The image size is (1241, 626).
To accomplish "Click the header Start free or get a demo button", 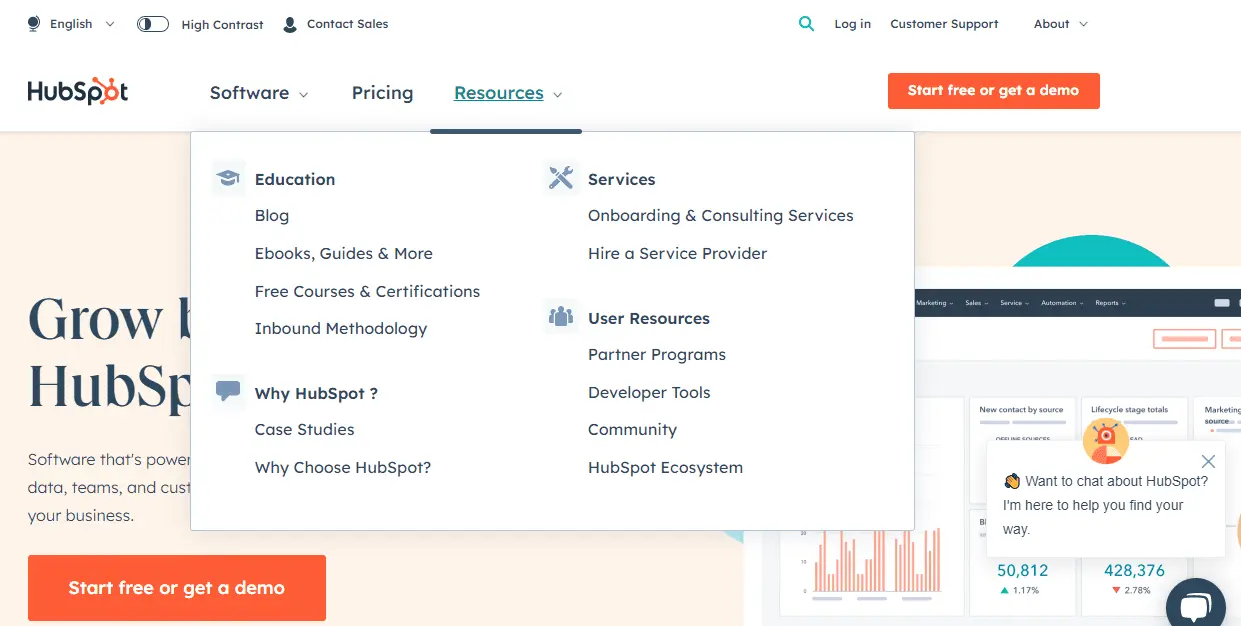I will [994, 91].
